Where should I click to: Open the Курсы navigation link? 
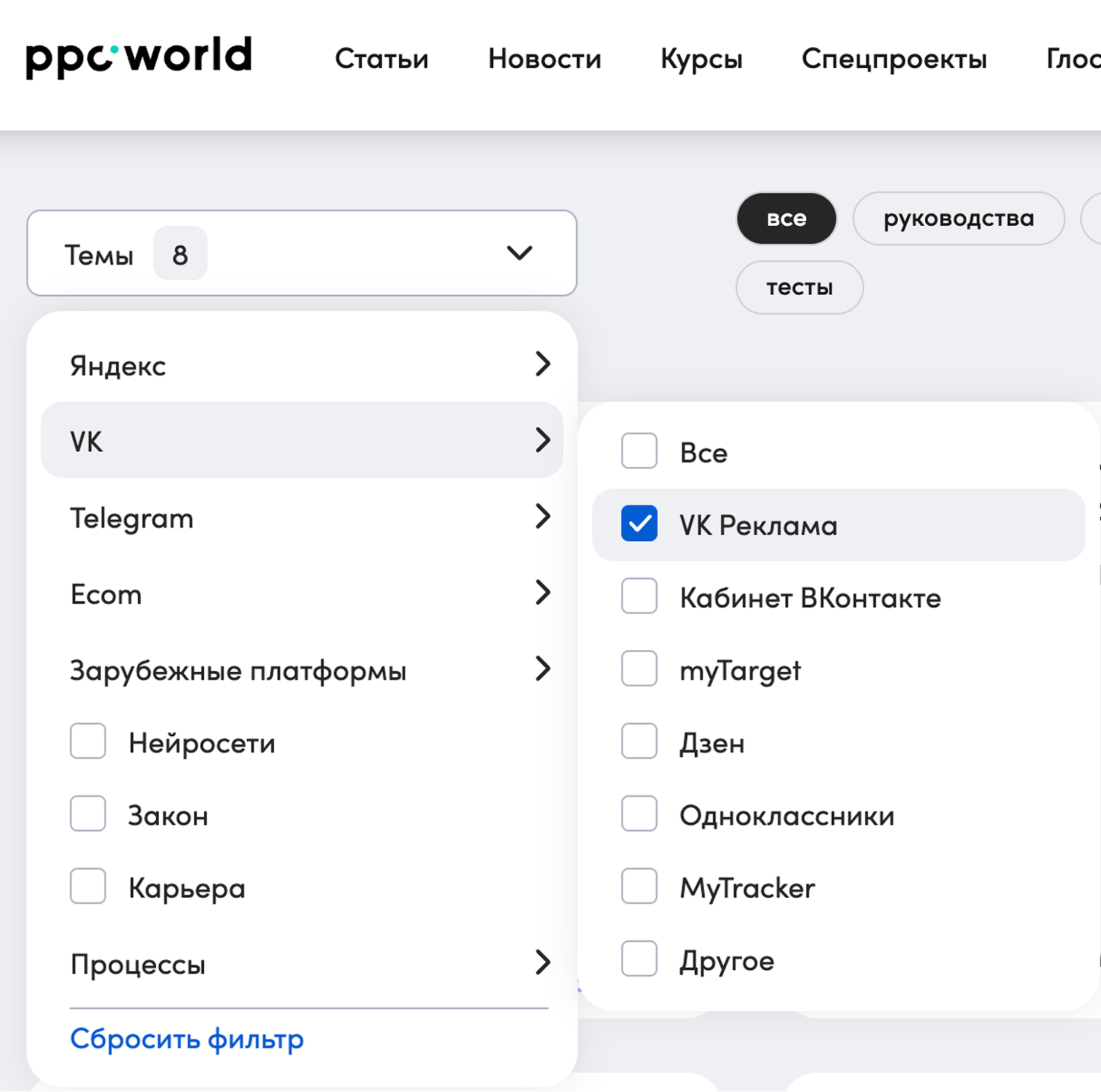pos(701,59)
